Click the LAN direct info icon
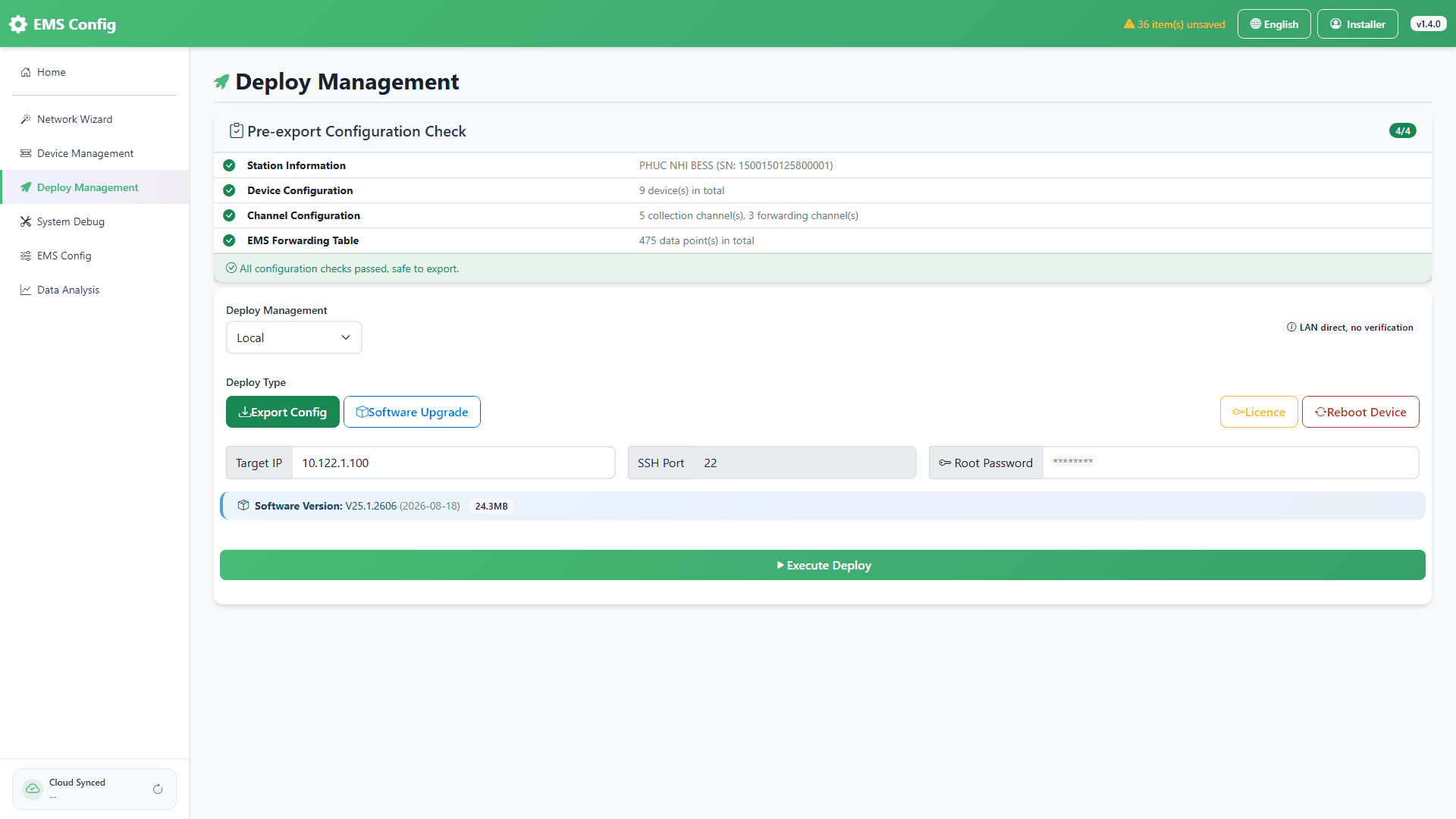This screenshot has height=819, width=1456. 1291,328
